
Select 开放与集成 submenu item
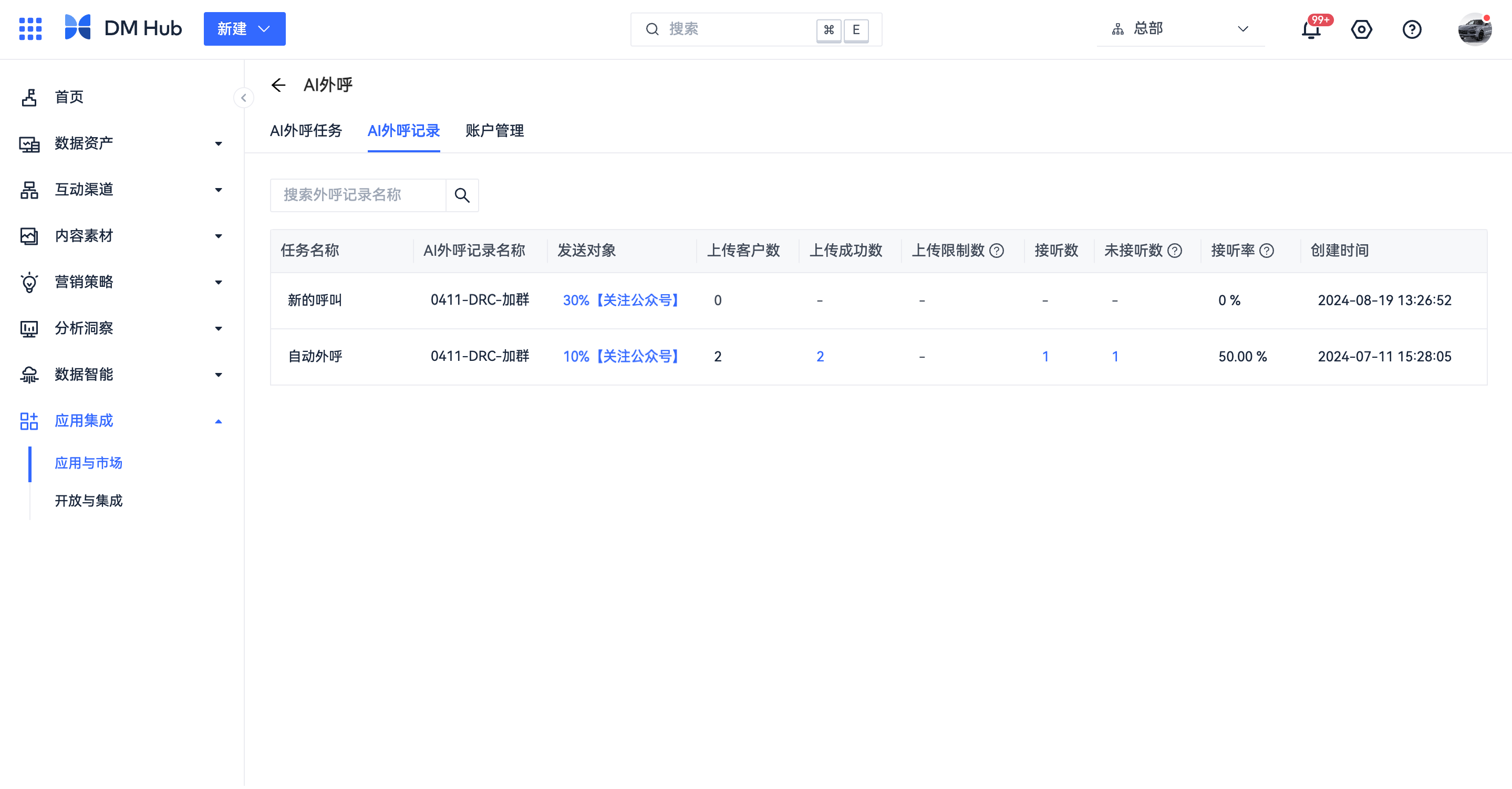click(x=89, y=501)
